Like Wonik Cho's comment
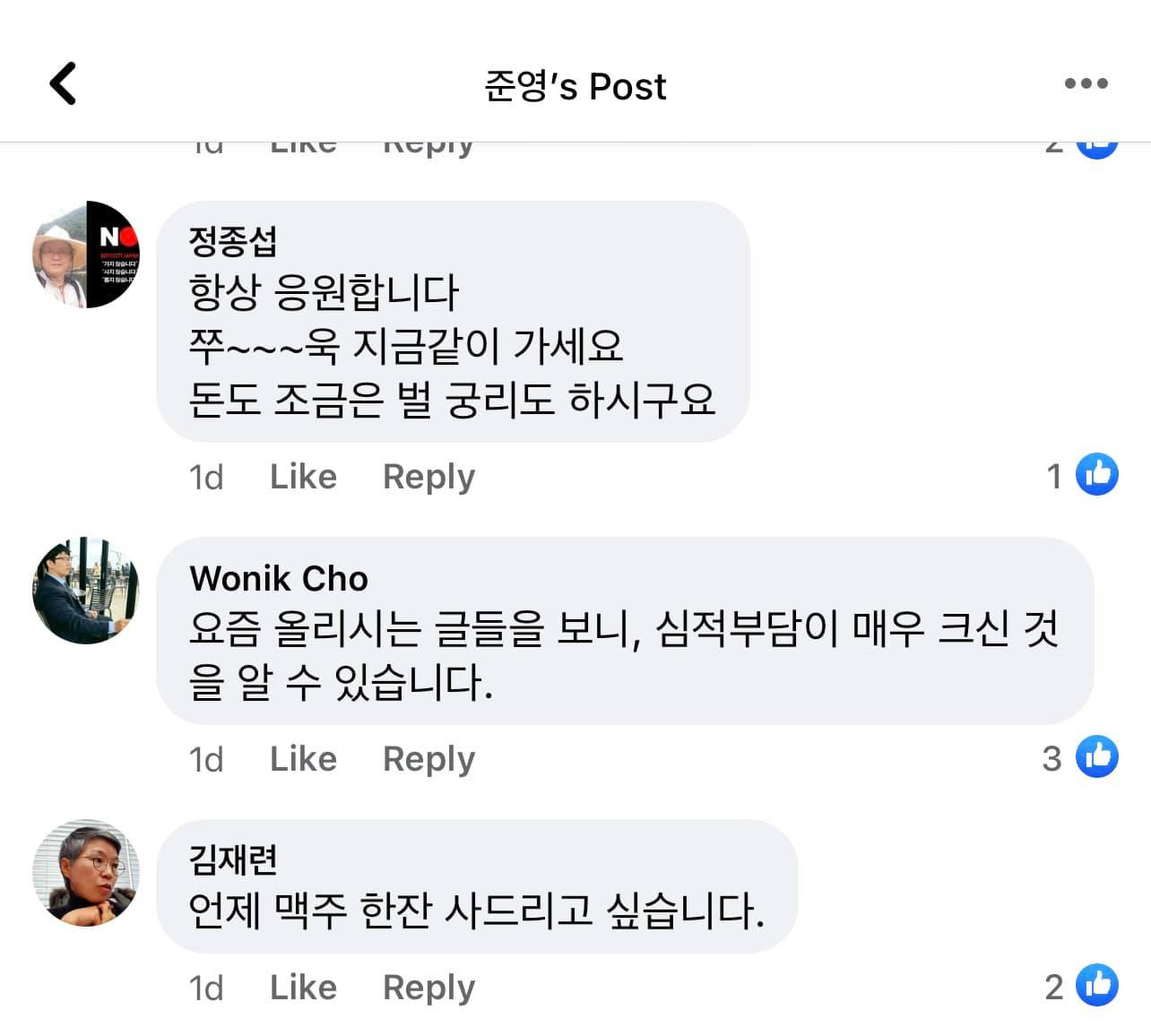Viewport: 1151px width, 1036px height. pos(303,759)
